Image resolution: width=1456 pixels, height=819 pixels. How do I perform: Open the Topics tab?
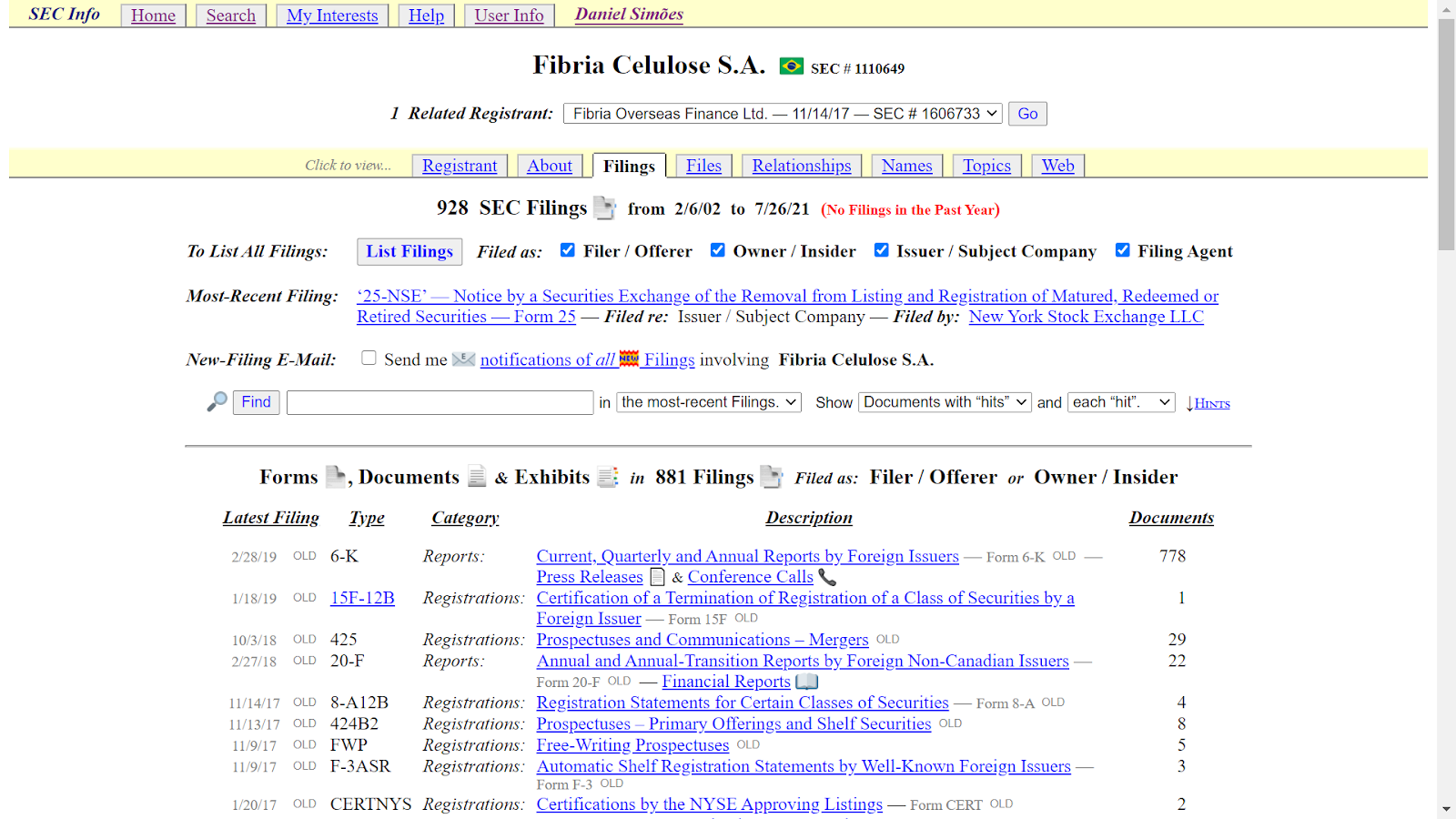tap(986, 166)
